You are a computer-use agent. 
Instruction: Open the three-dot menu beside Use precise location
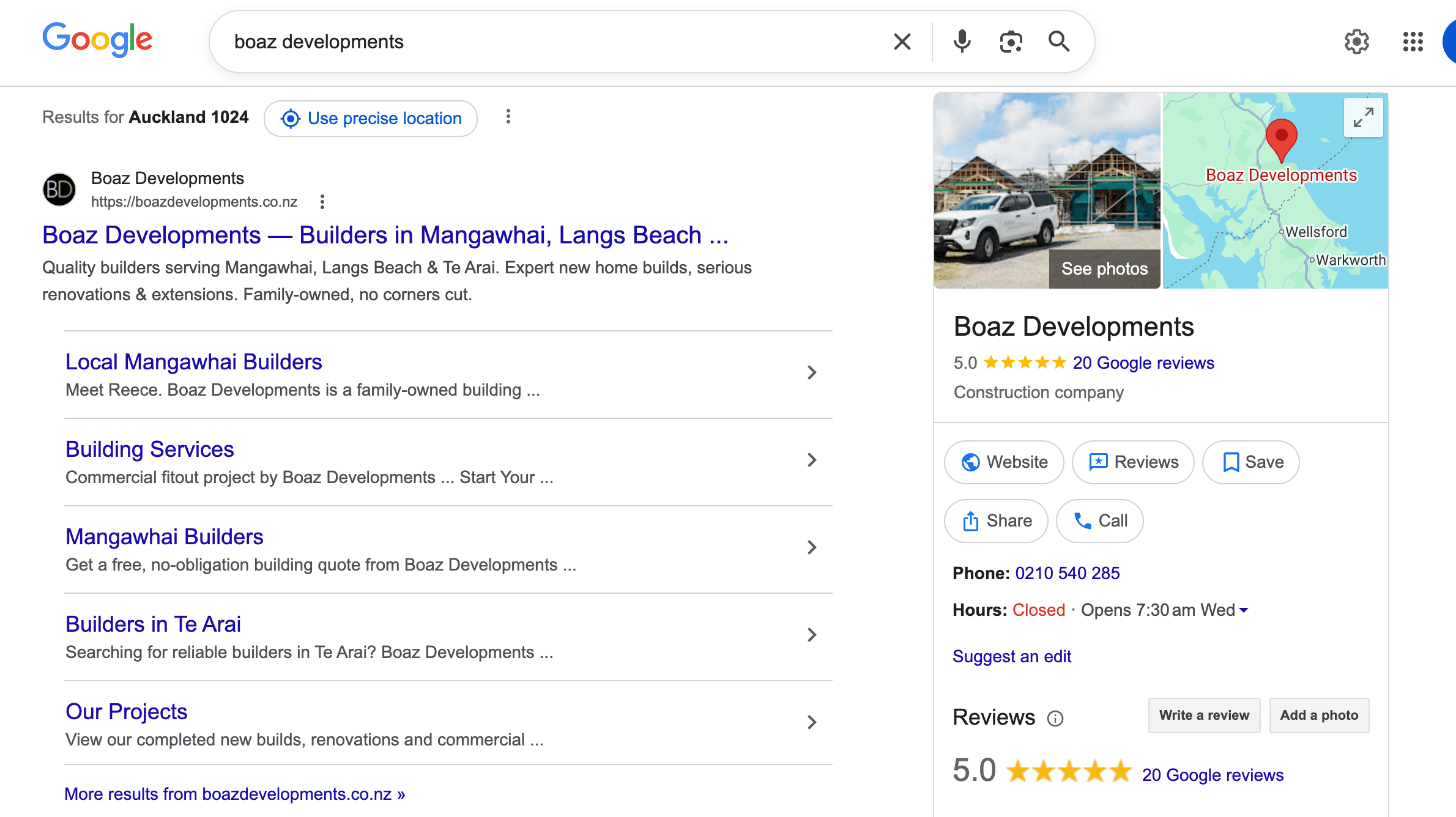[x=508, y=117]
